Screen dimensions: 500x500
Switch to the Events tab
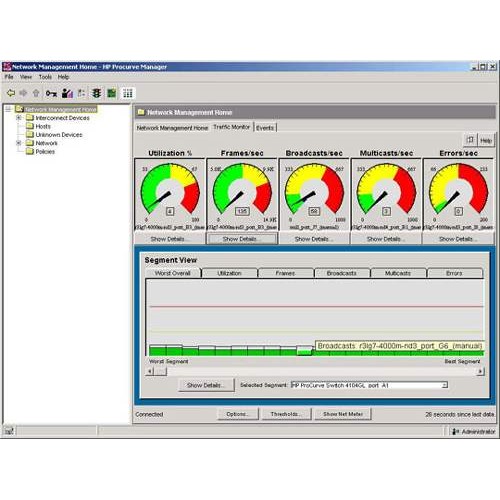tap(265, 128)
